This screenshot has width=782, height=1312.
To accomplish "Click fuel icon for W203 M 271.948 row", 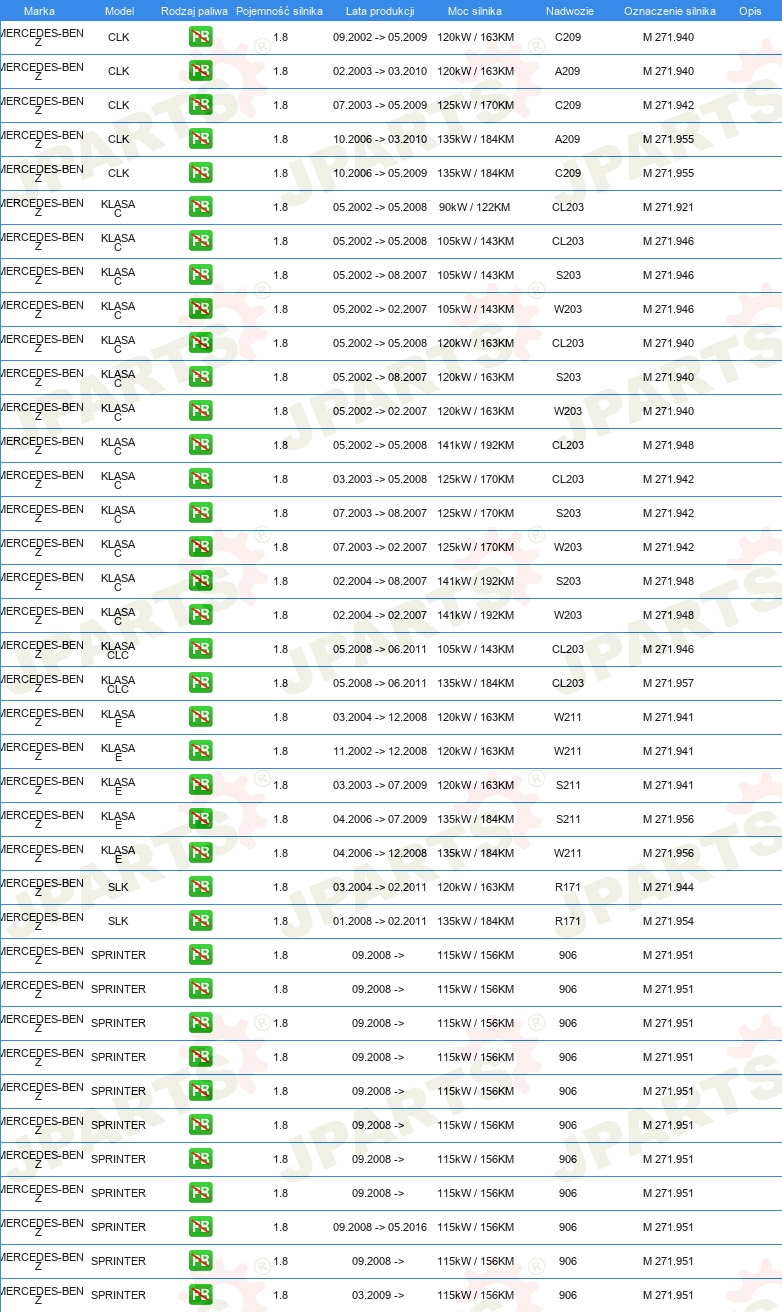I will pyautogui.click(x=200, y=616).
